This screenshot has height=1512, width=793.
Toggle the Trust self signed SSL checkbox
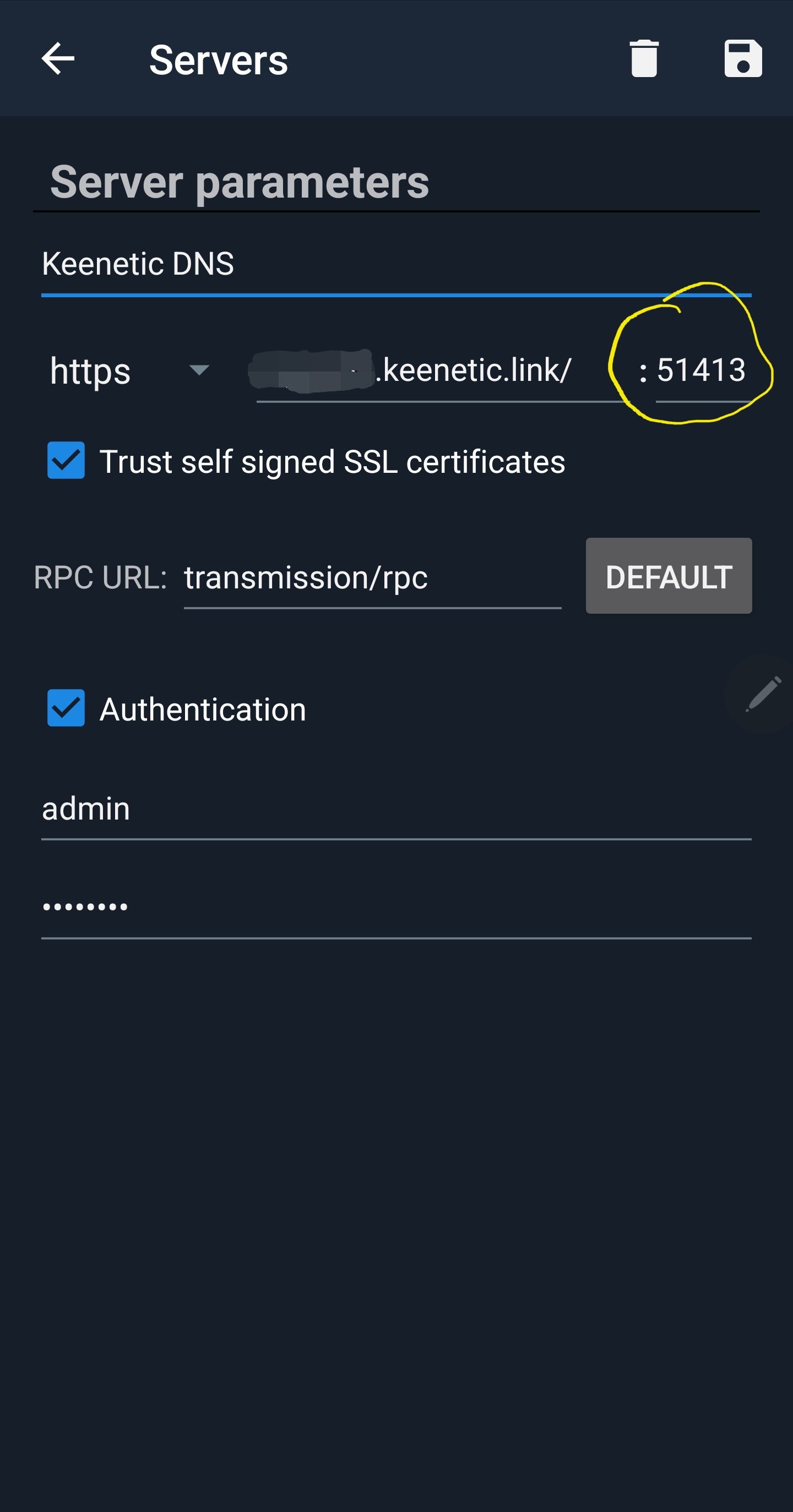tap(66, 460)
